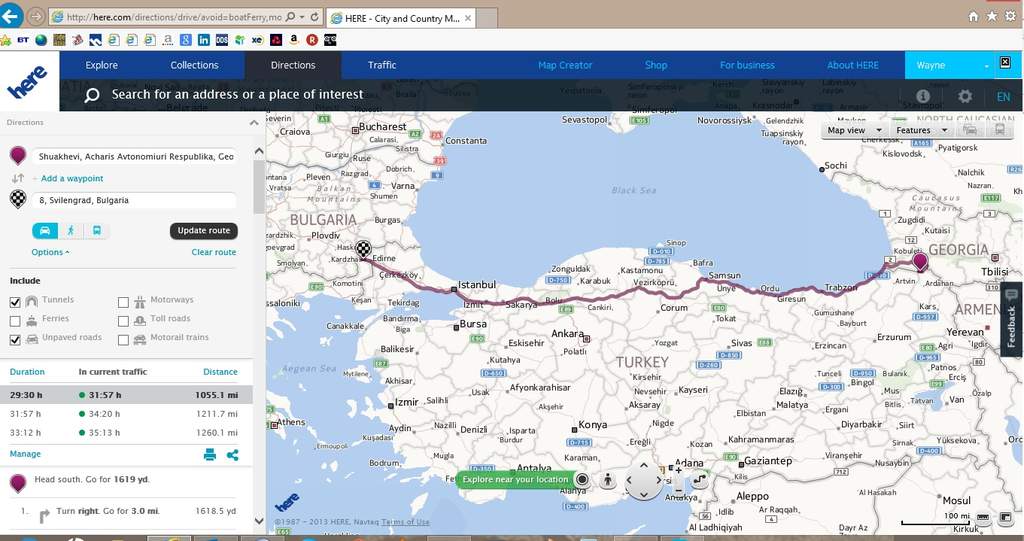Open the Explore tab

102,65
